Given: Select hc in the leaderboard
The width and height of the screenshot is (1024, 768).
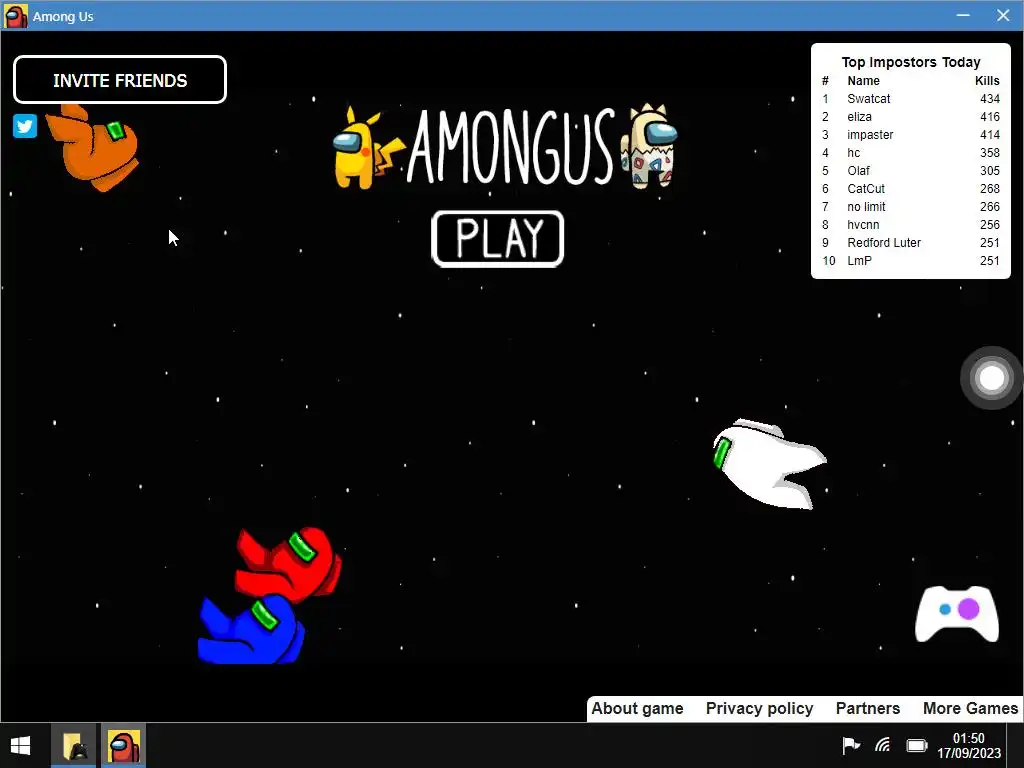Looking at the screenshot, I should click(854, 153).
